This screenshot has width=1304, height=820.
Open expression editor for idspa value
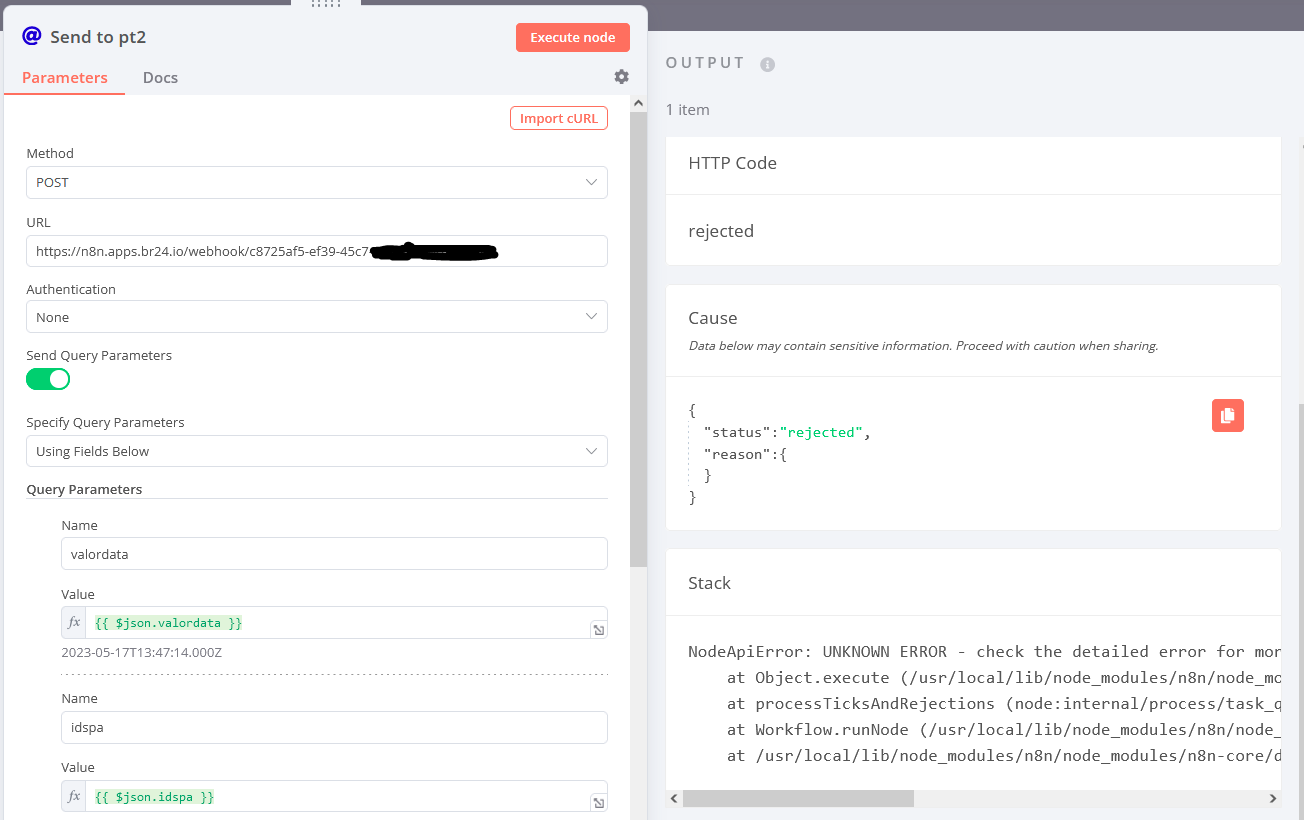point(597,803)
